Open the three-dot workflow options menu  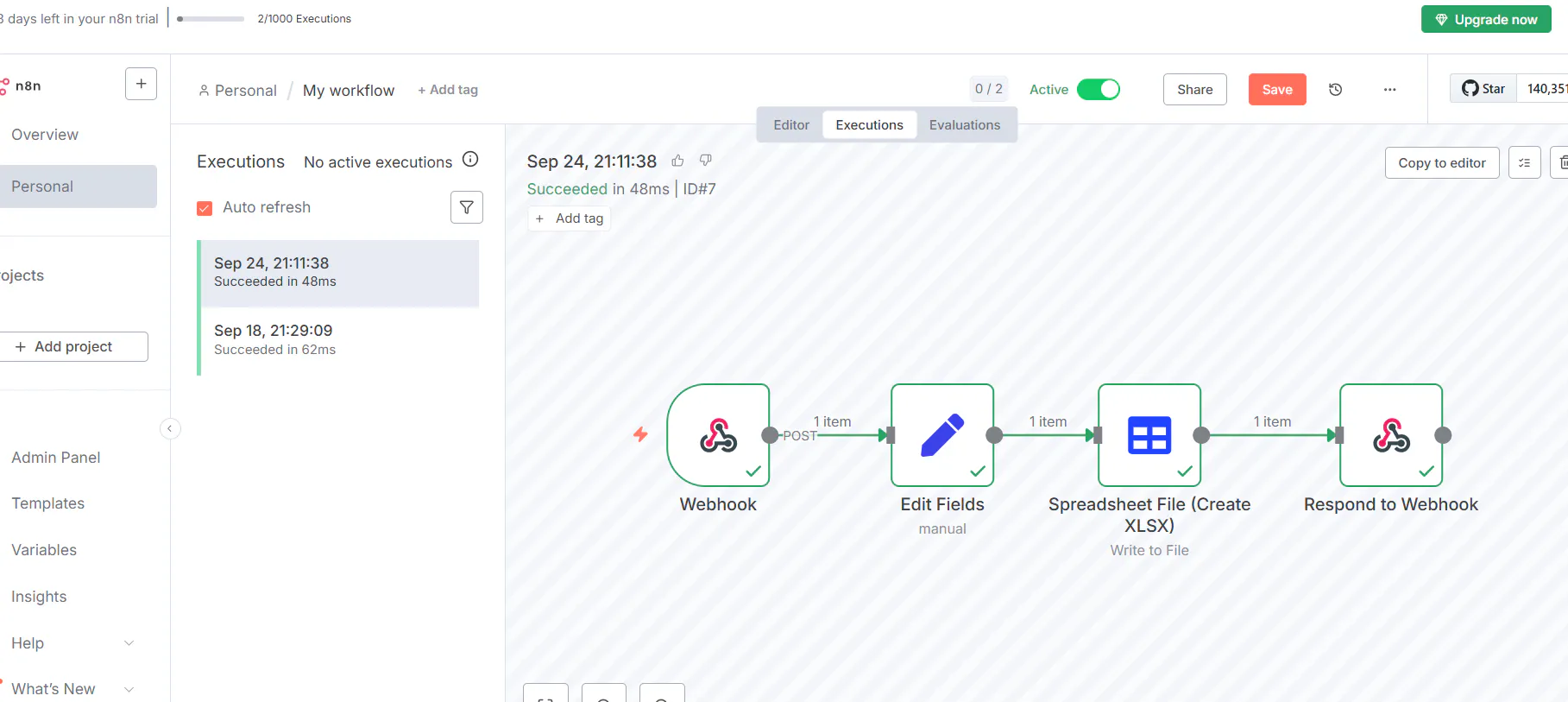(1389, 90)
